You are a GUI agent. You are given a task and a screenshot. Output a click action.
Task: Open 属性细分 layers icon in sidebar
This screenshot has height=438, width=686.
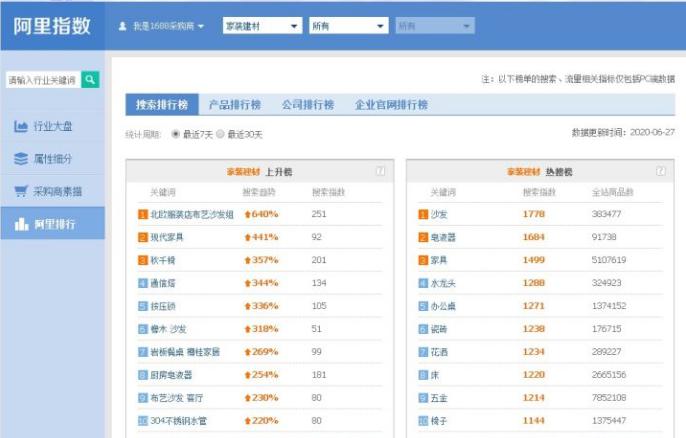[x=21, y=159]
